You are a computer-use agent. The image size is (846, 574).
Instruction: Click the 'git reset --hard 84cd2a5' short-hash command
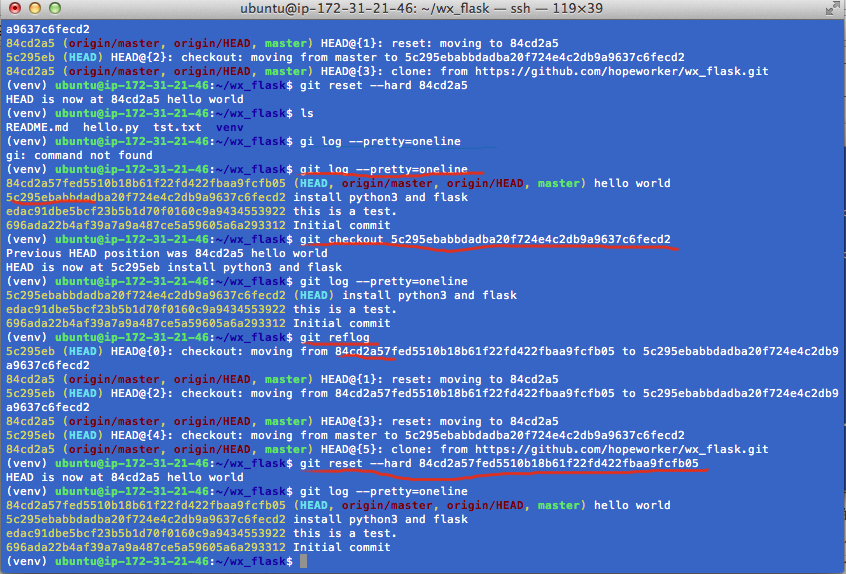[384, 85]
